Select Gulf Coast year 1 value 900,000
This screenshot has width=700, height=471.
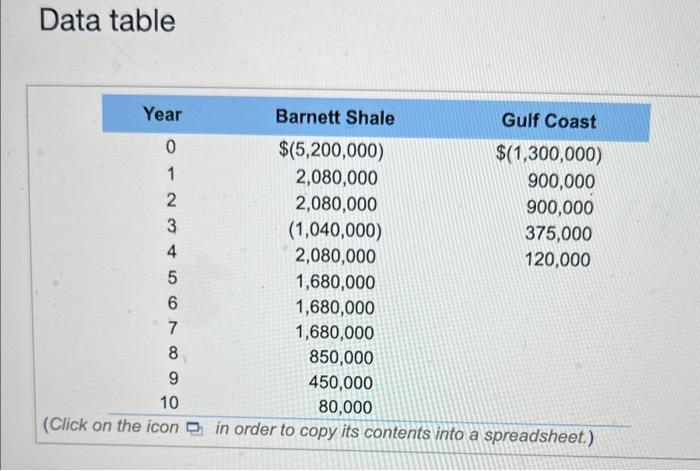tap(561, 181)
